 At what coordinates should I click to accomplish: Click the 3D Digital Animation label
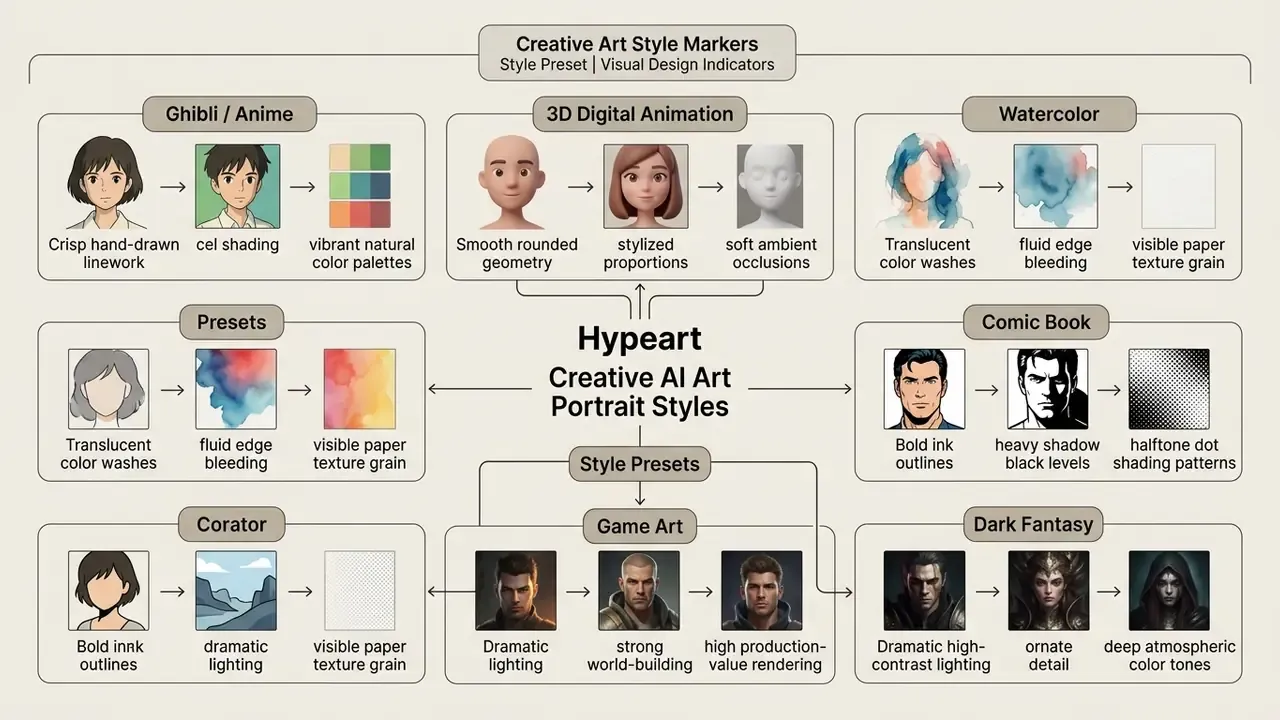coord(640,114)
